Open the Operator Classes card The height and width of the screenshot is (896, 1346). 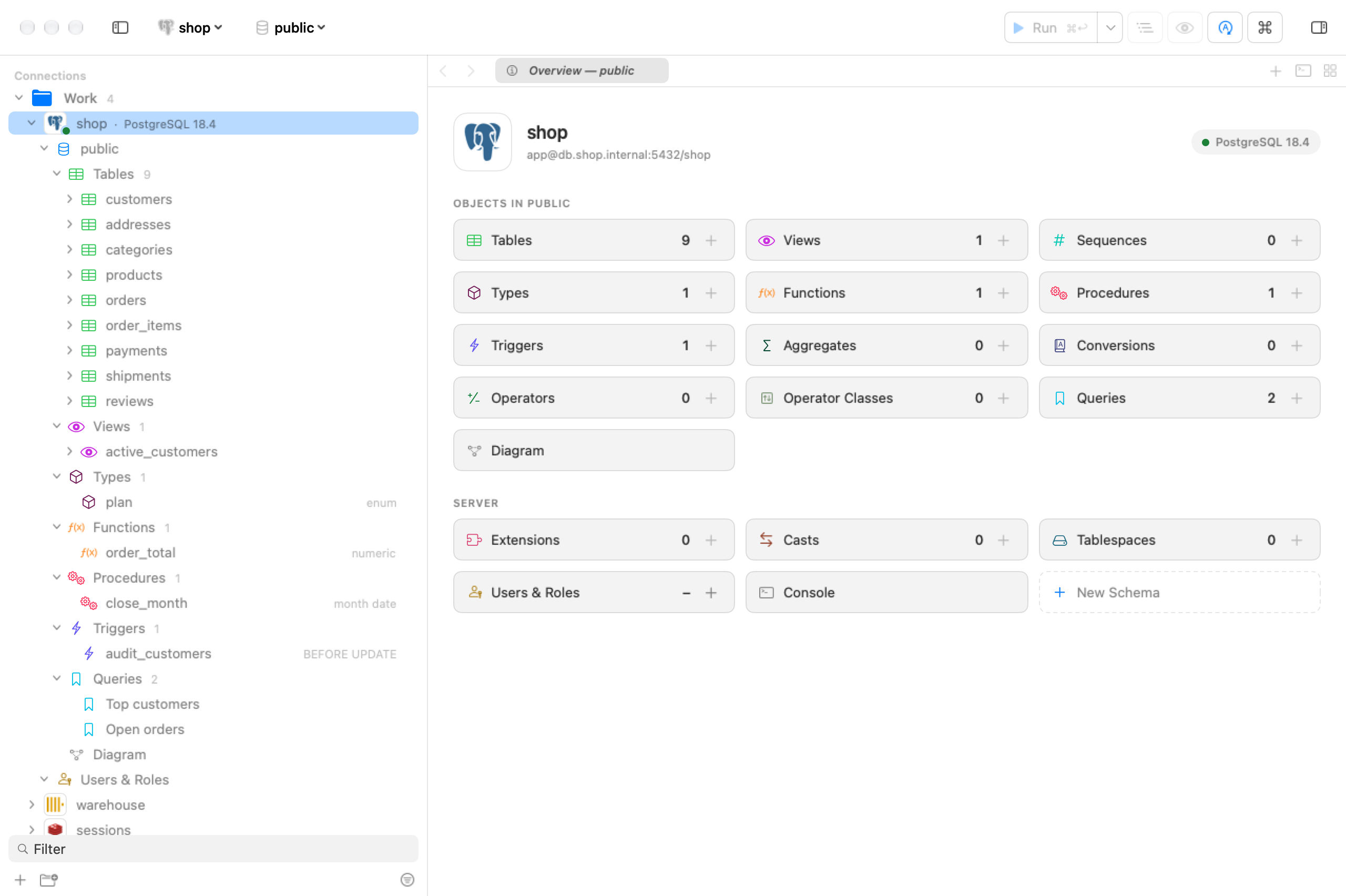pos(886,398)
